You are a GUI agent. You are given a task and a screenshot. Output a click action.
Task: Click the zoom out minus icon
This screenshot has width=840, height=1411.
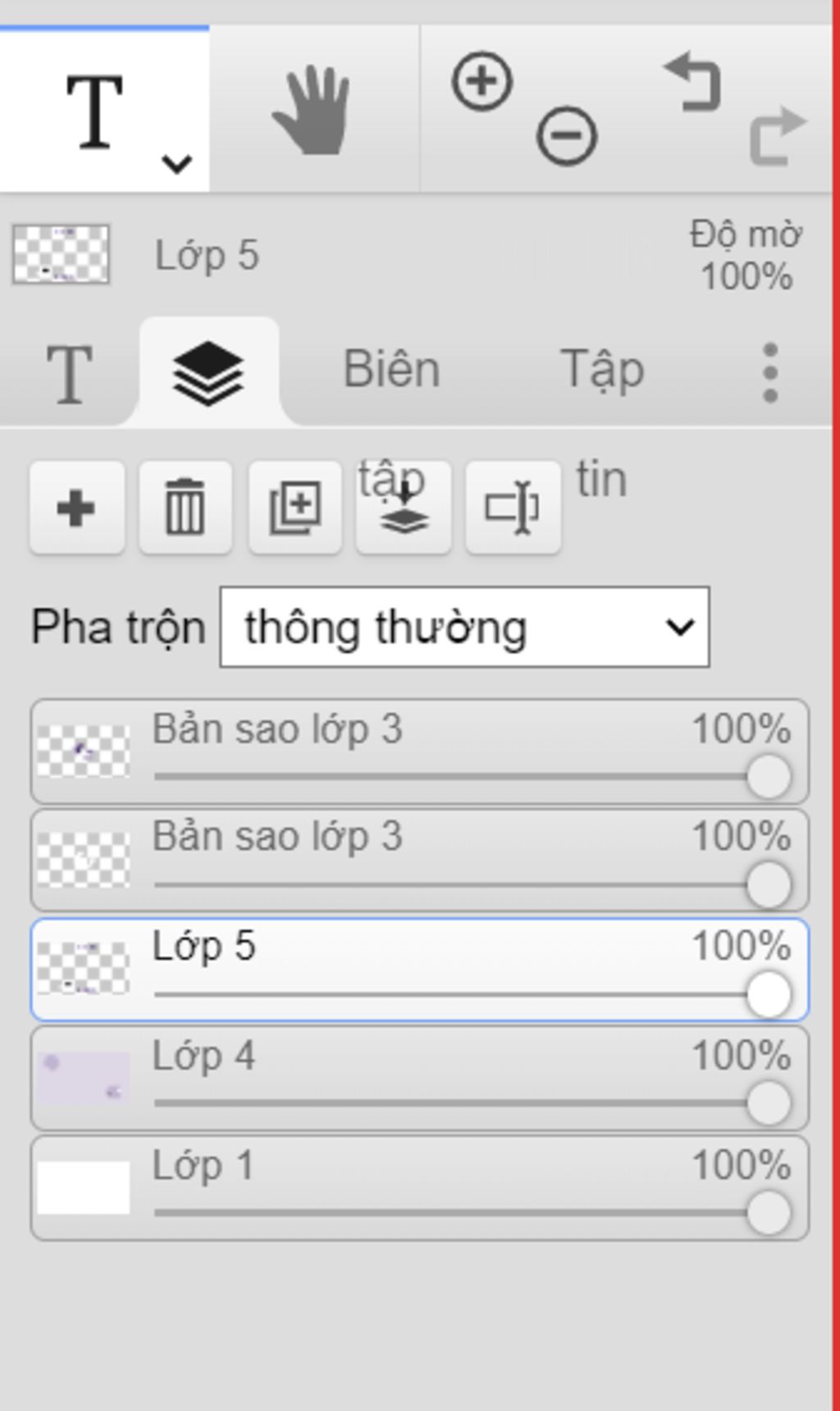[x=567, y=135]
